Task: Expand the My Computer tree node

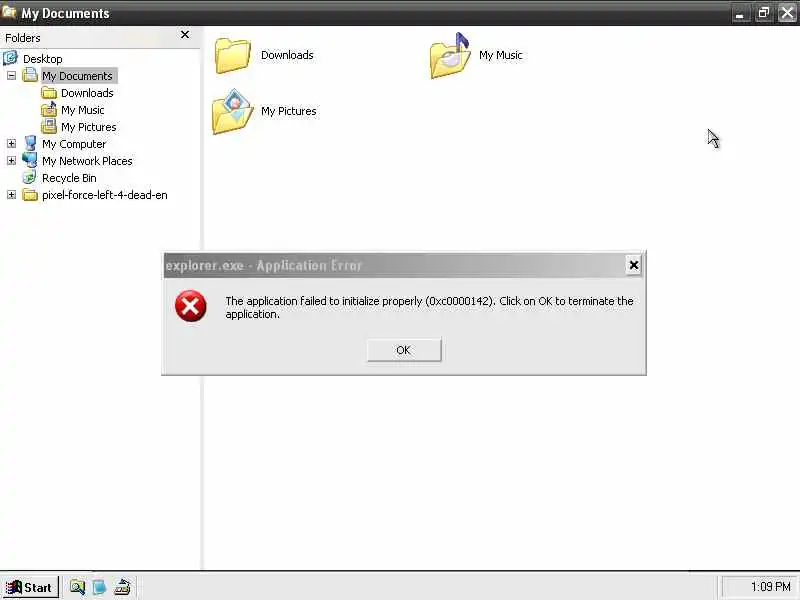Action: [11, 144]
